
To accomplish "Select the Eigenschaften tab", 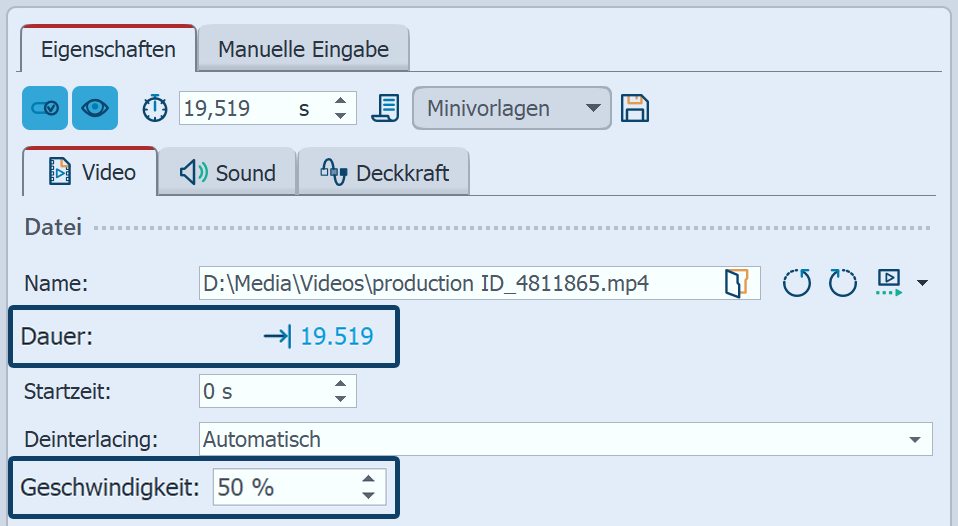I will click(x=109, y=49).
